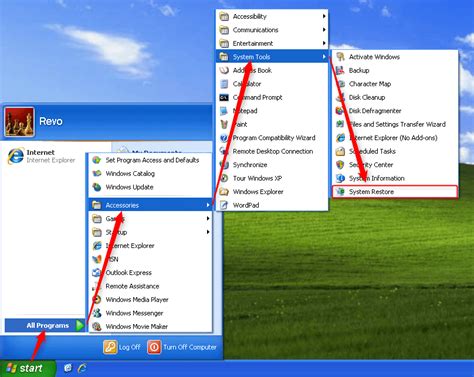
Task: Click the Turn Off Computer button
Action: 182,347
